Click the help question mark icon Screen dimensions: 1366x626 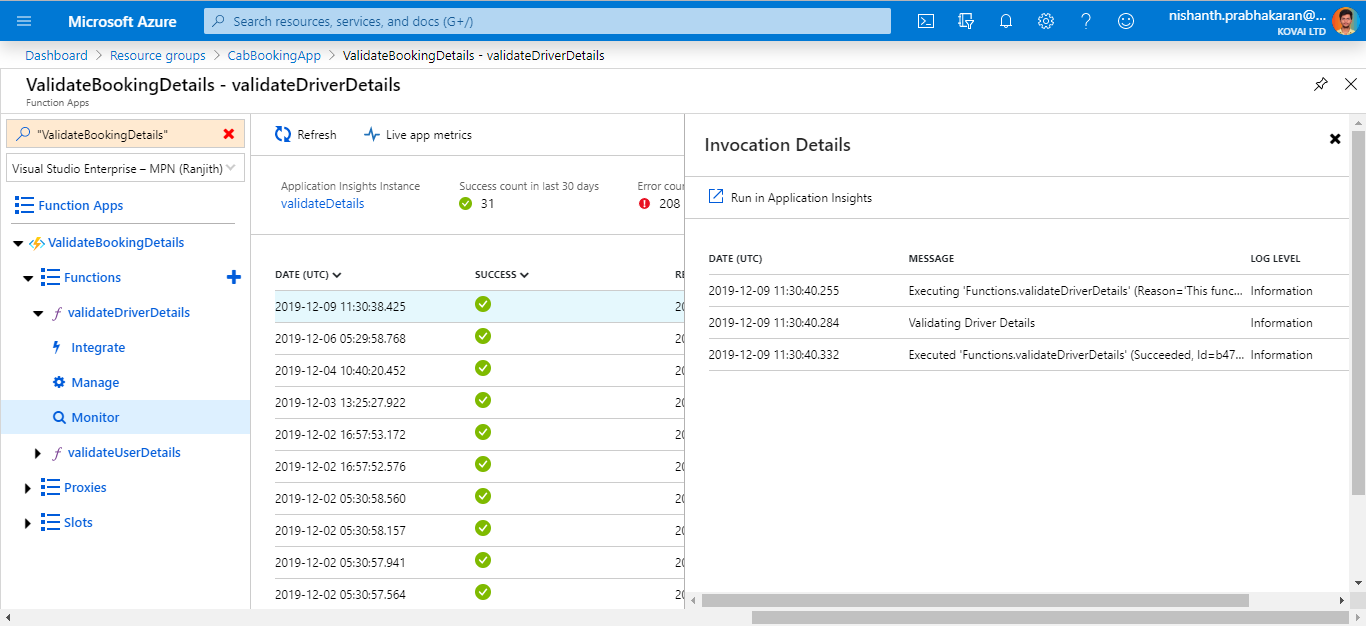coord(1086,21)
